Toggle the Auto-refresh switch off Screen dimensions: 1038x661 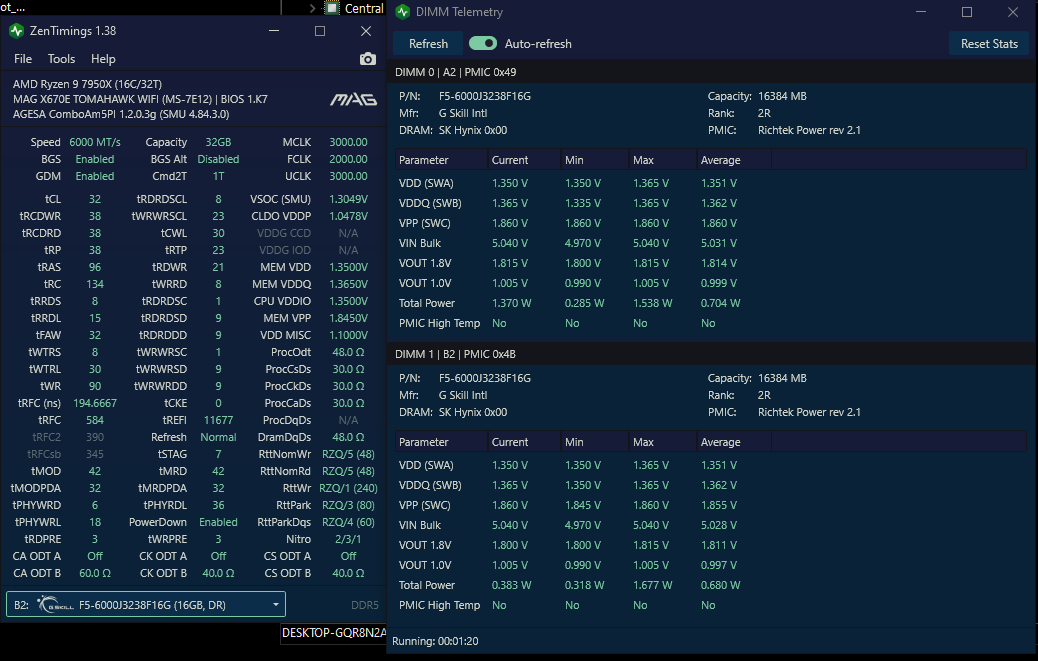point(483,44)
